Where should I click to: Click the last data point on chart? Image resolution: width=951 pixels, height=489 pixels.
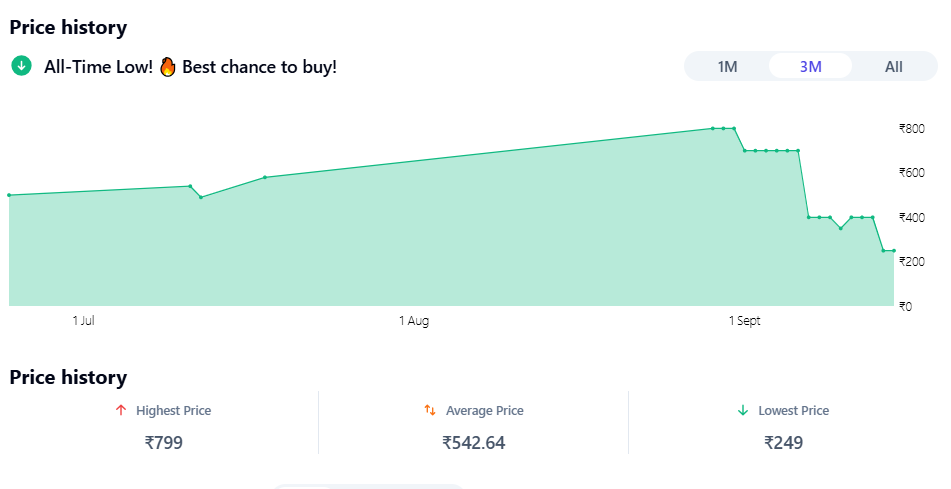[x=893, y=250]
